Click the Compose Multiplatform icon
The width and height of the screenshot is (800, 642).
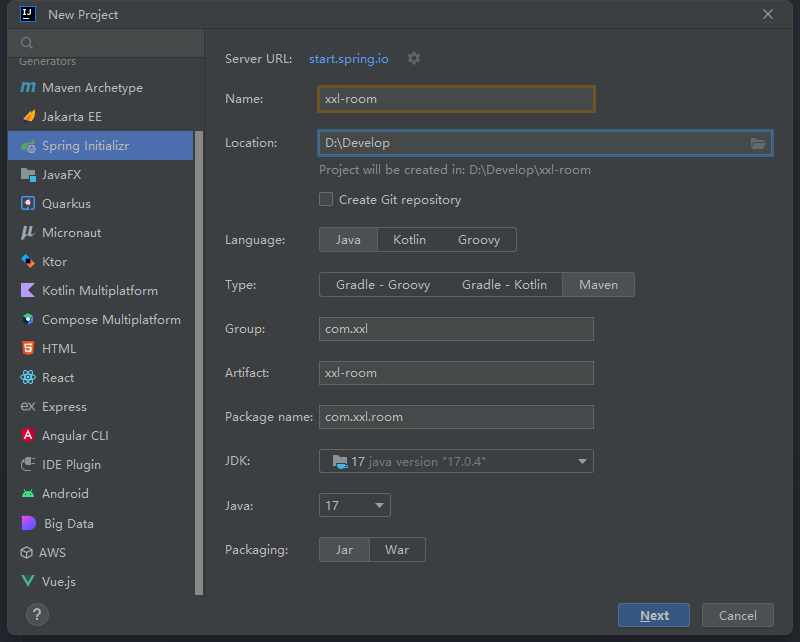(x=28, y=319)
